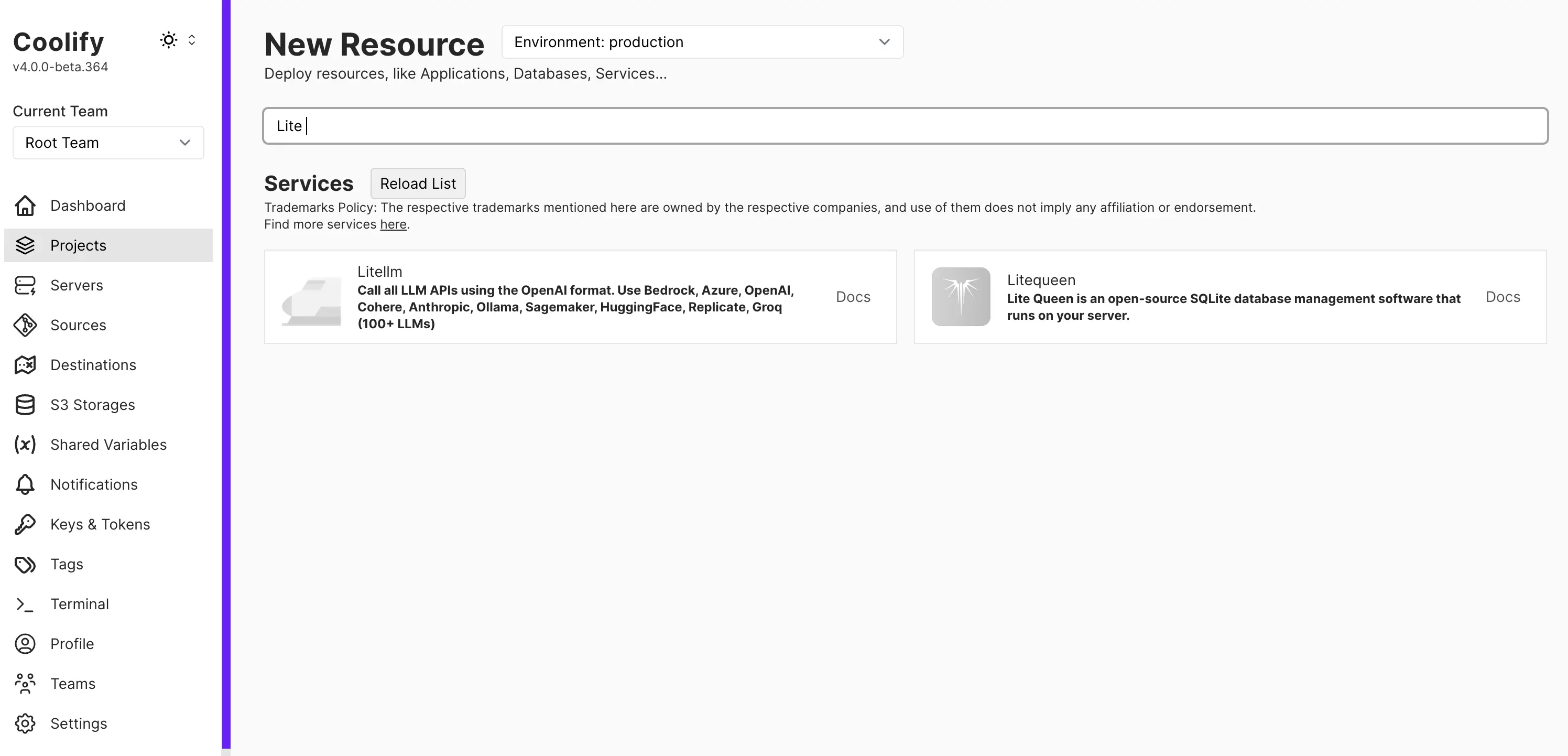Click the Litequeen service logo

tap(961, 297)
